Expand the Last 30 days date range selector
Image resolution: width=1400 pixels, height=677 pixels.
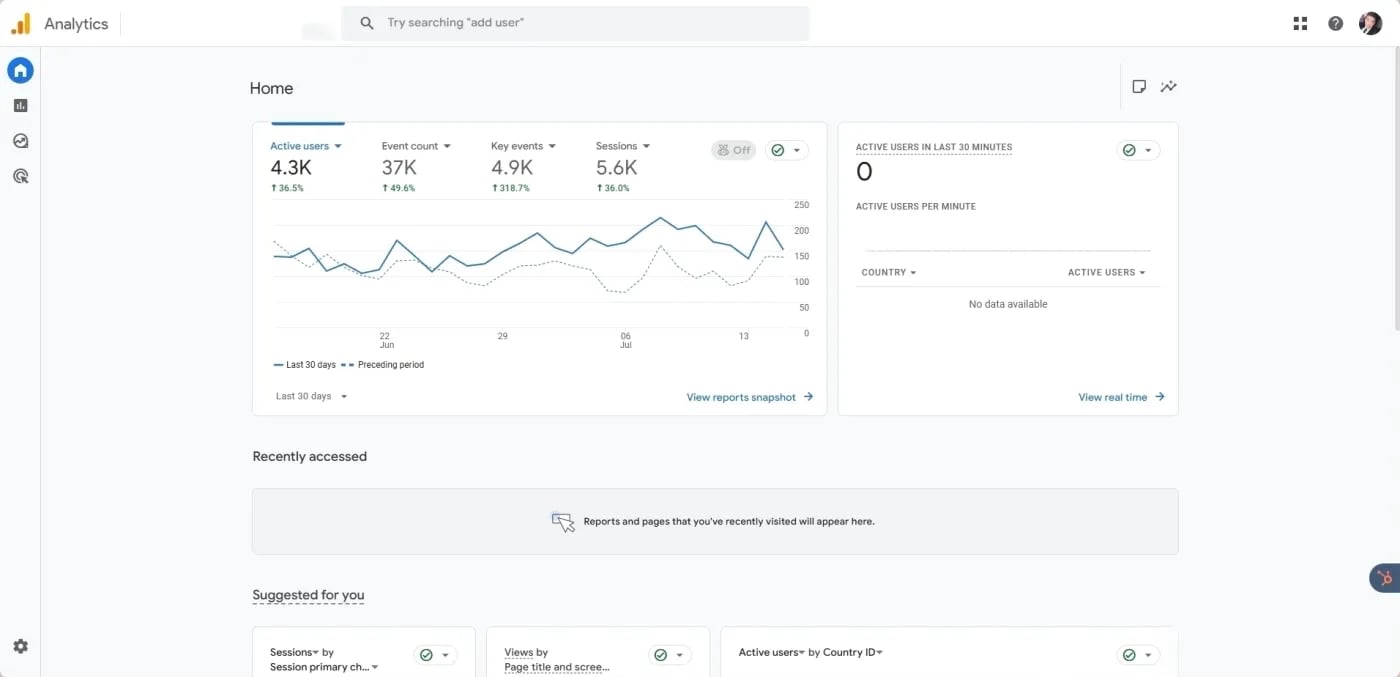(x=311, y=396)
